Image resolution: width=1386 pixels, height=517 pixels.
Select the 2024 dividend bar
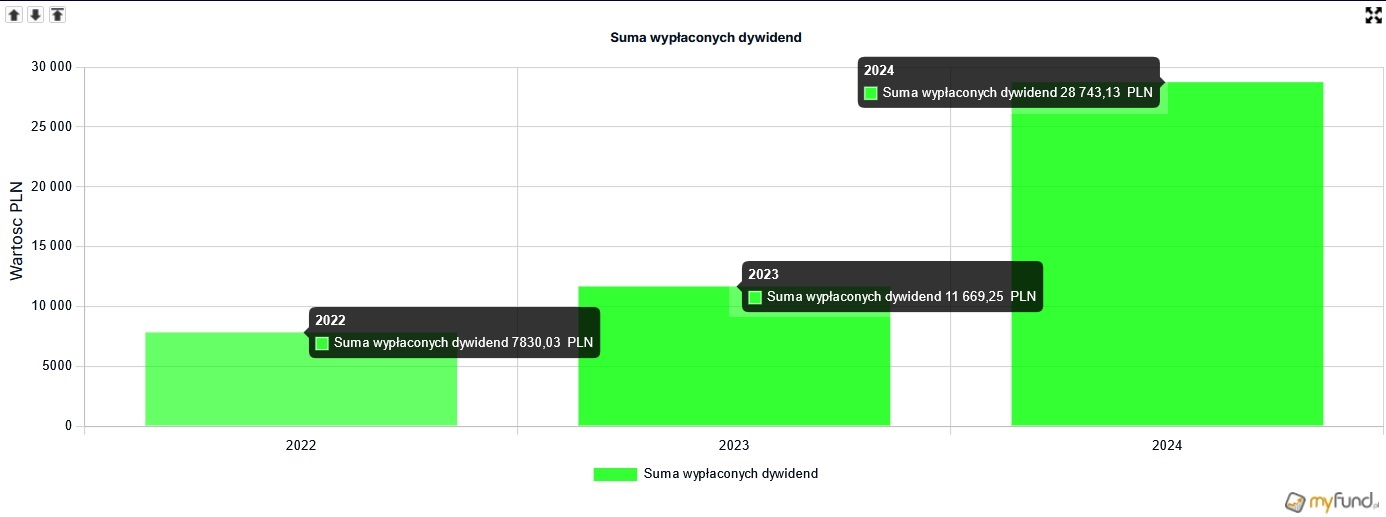point(1166,270)
